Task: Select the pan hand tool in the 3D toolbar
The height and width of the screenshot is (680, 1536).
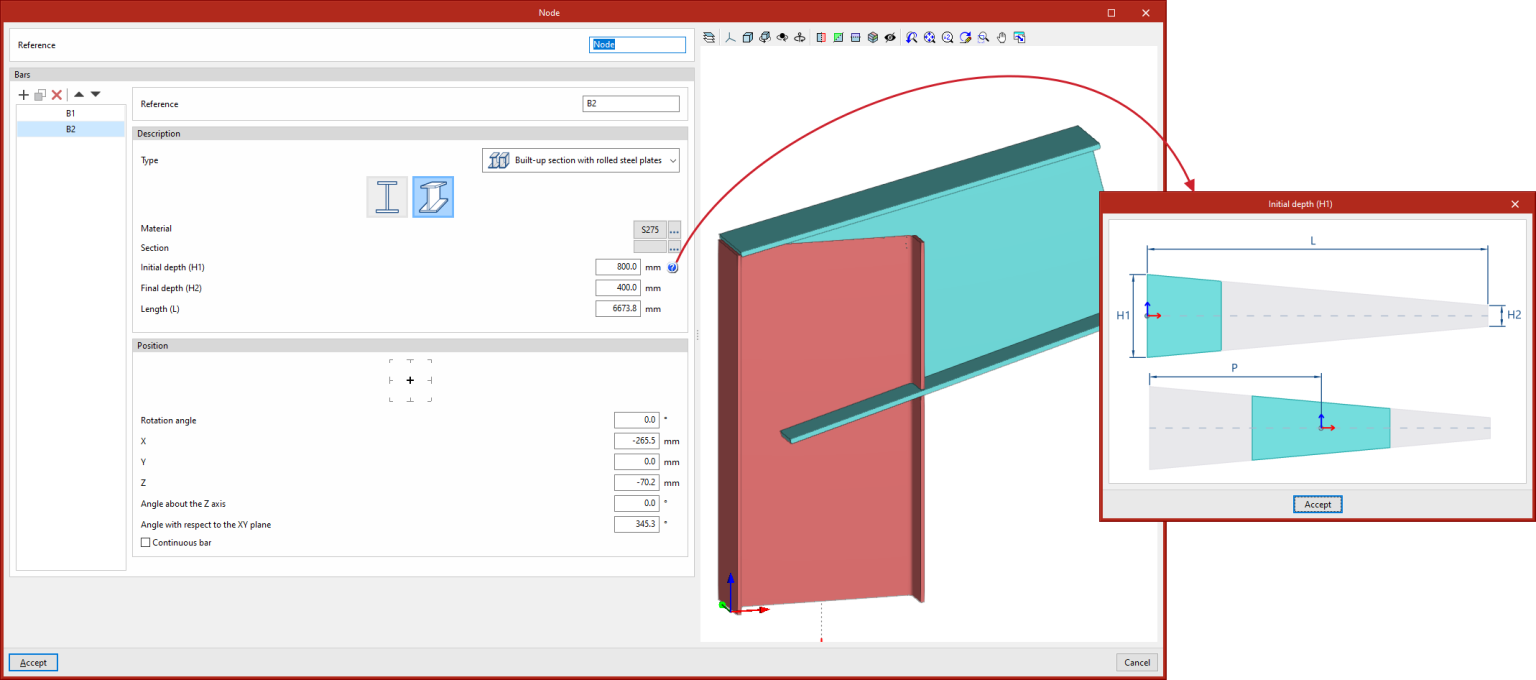Action: 1001,37
